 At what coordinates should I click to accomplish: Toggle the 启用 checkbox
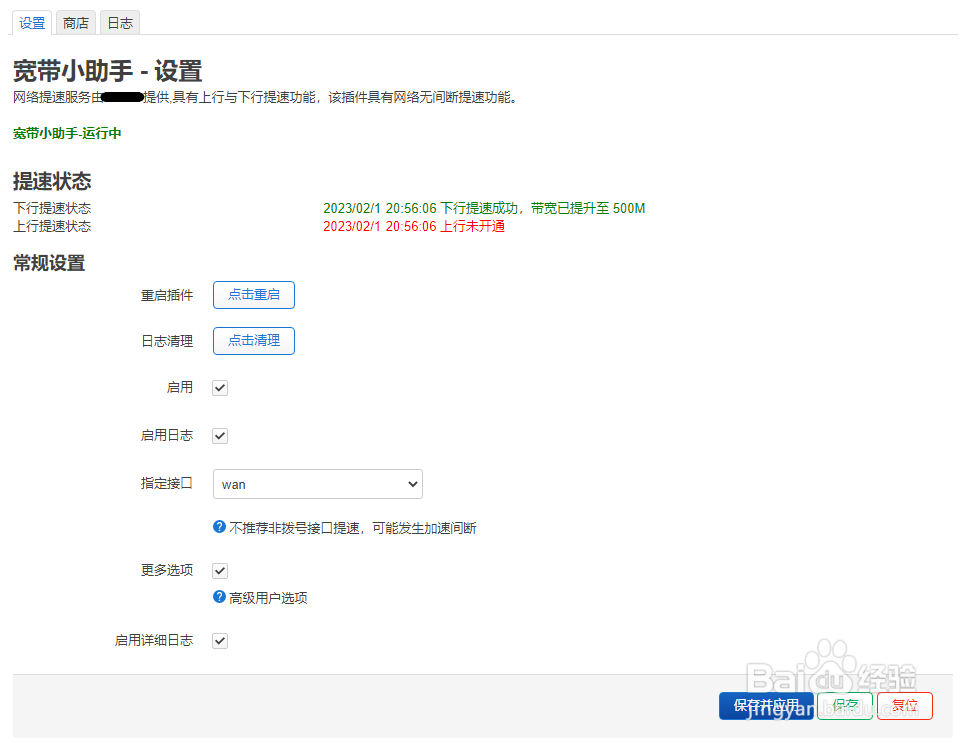click(220, 388)
